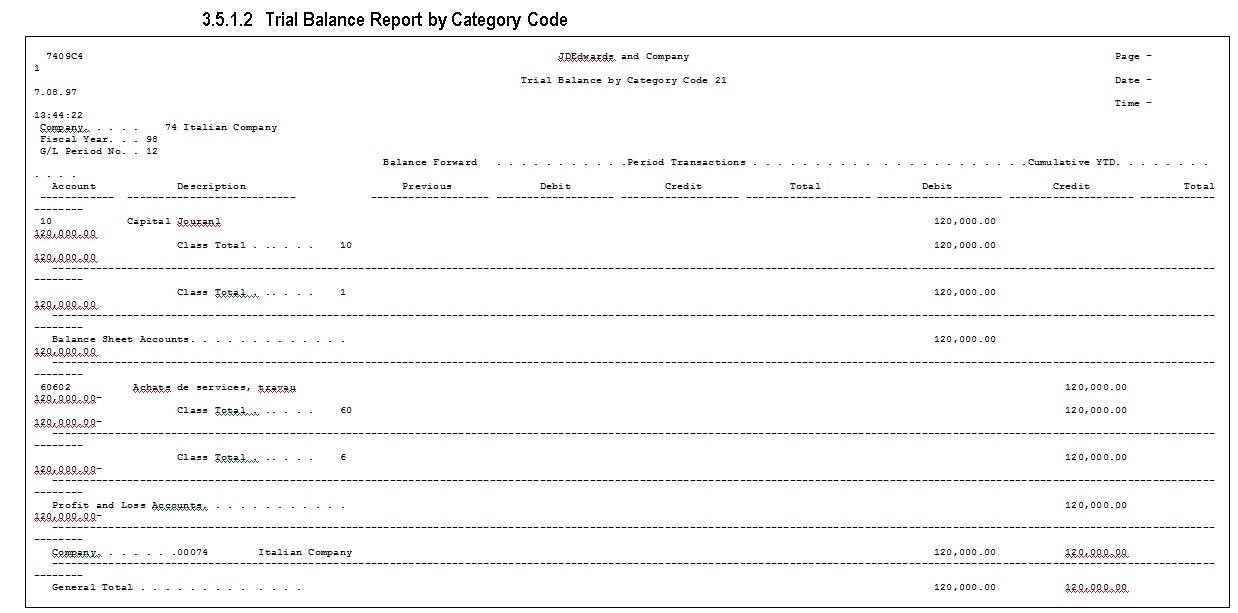Screen dimensions: 1238x613
Task: Select the "Previous" column header
Action: (427, 186)
